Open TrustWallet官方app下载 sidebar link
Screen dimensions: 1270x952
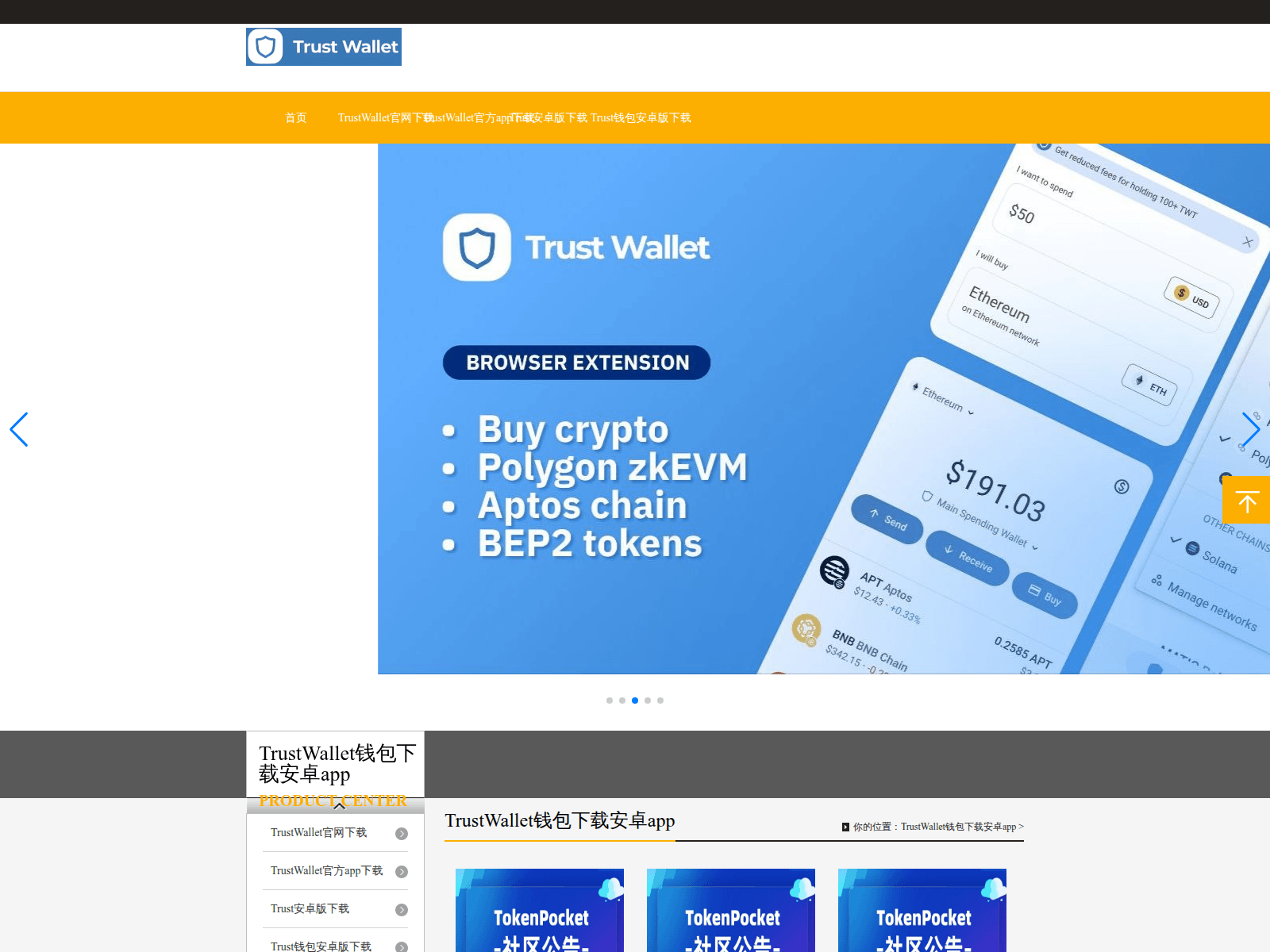(x=326, y=870)
